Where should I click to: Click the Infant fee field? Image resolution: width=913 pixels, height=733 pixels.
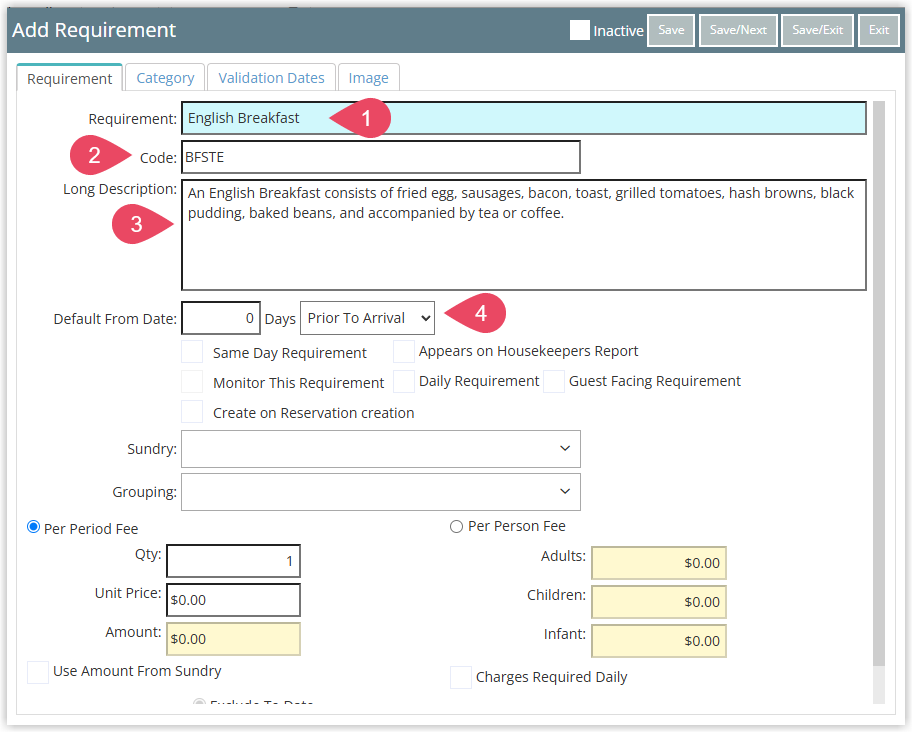[x=659, y=641]
